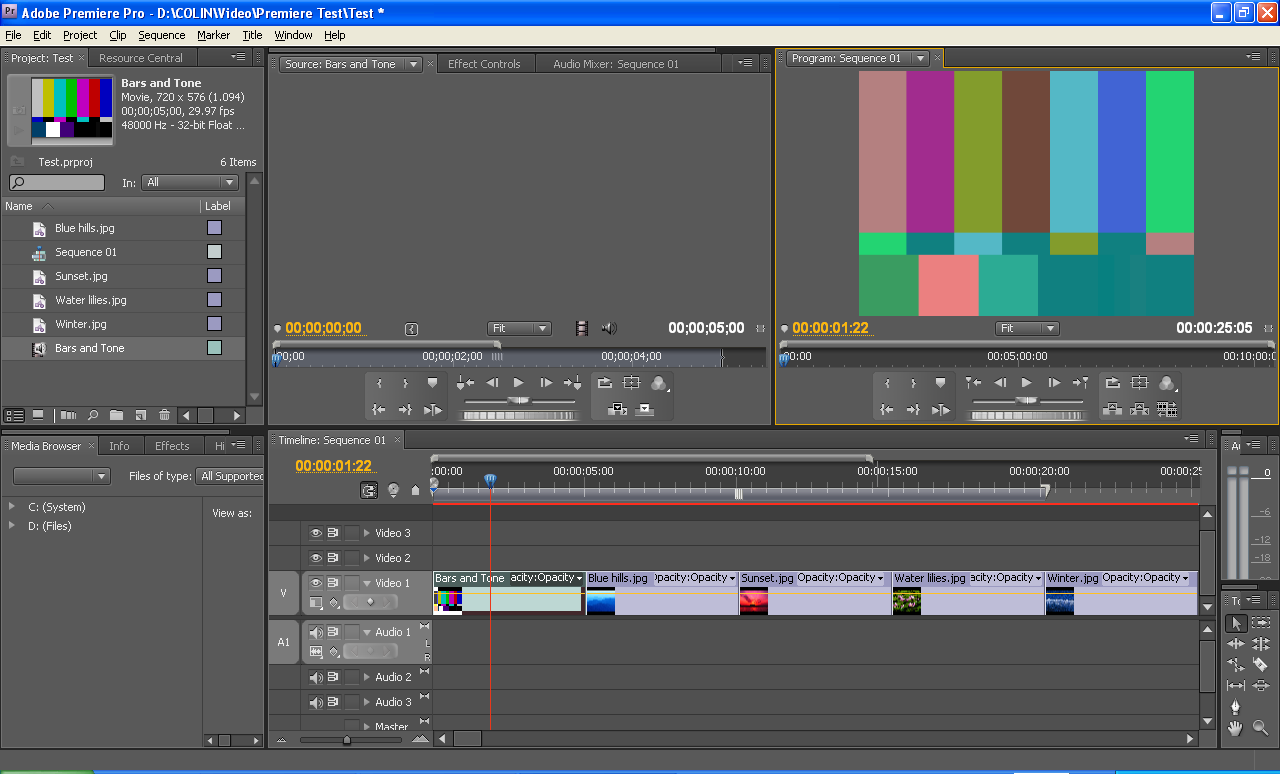This screenshot has width=1280, height=774.
Task: Click Overlay button in Source monitor
Action: (x=645, y=409)
